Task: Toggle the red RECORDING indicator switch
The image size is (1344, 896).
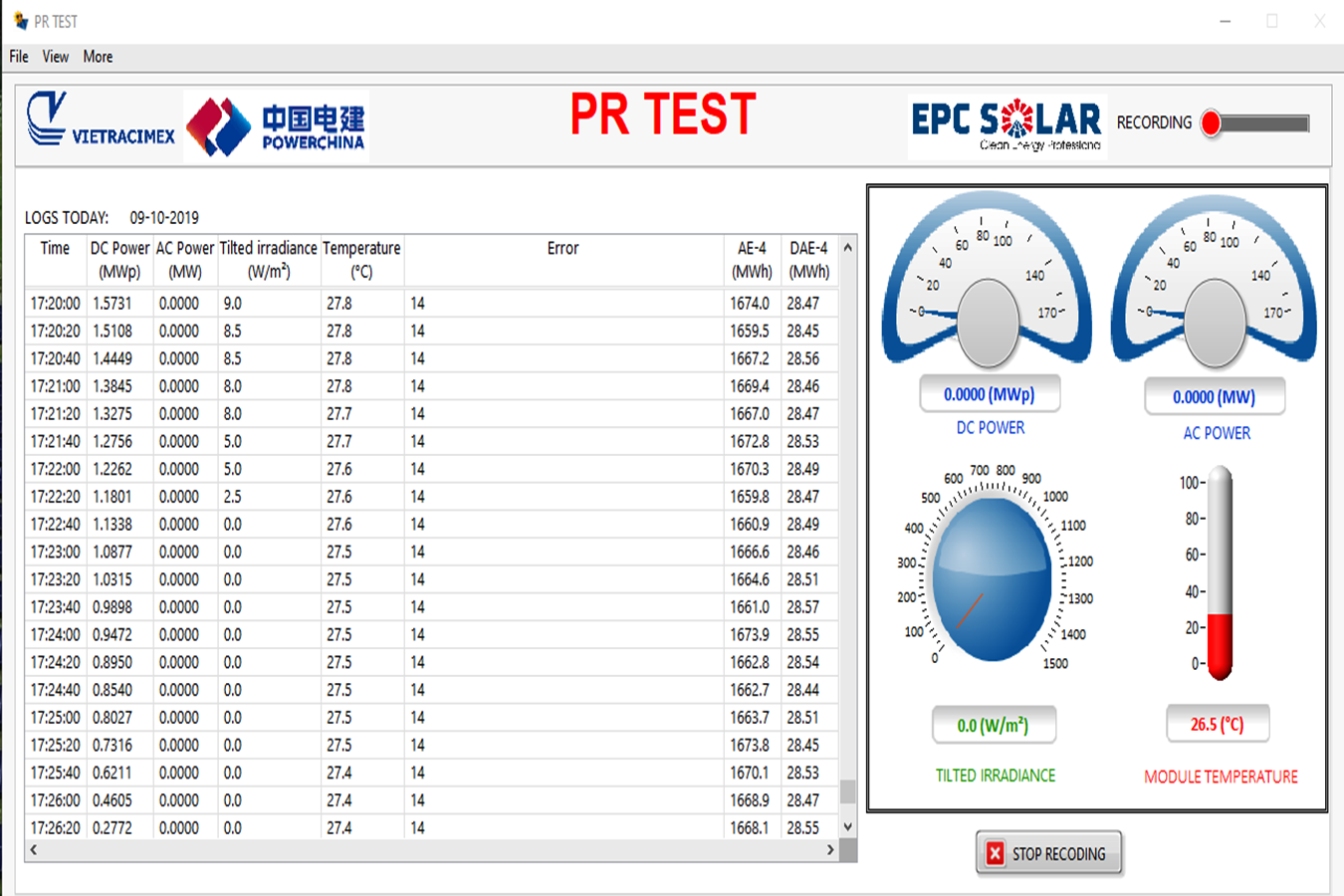Action: (1212, 123)
